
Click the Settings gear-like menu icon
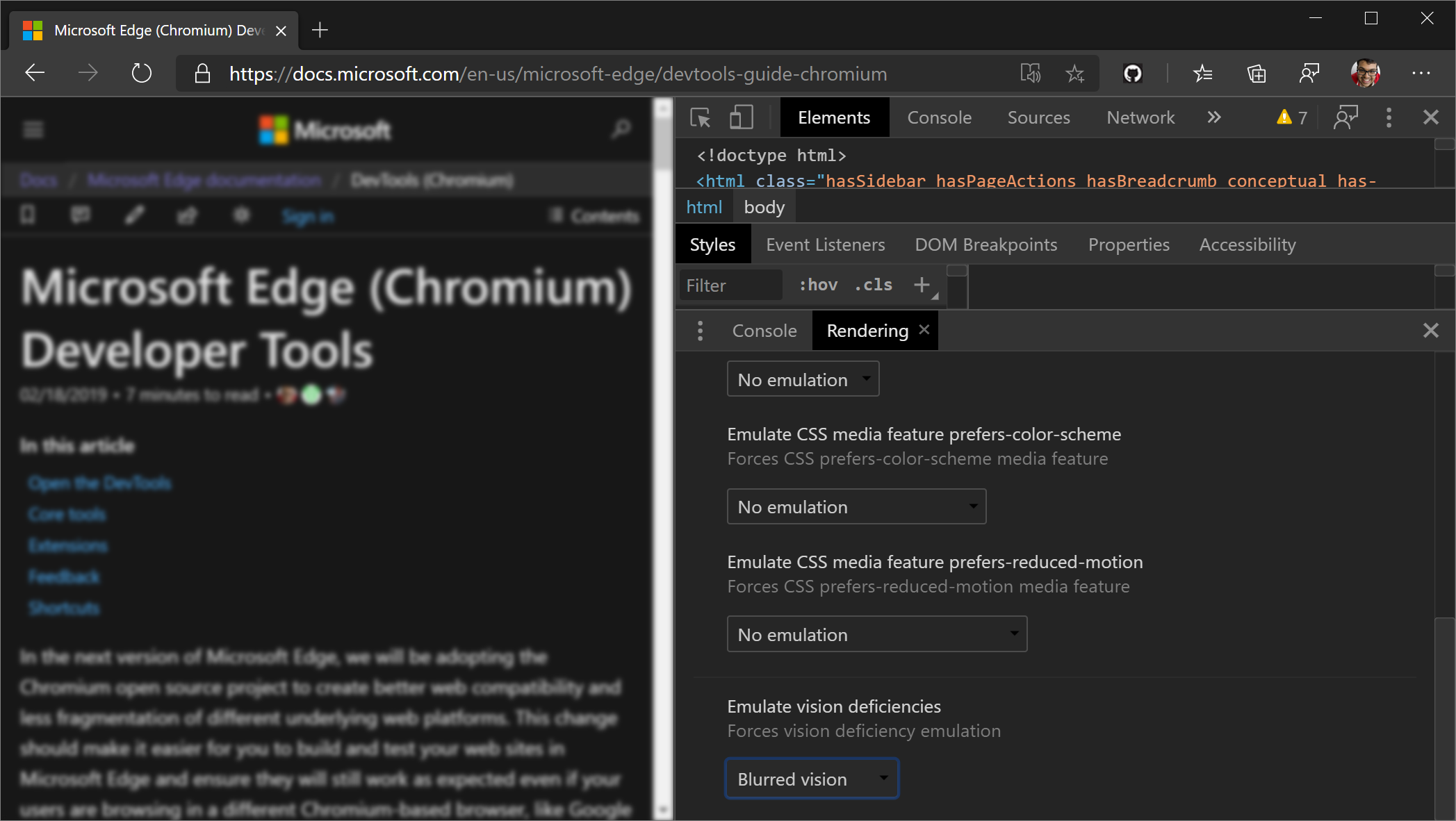pos(1389,118)
